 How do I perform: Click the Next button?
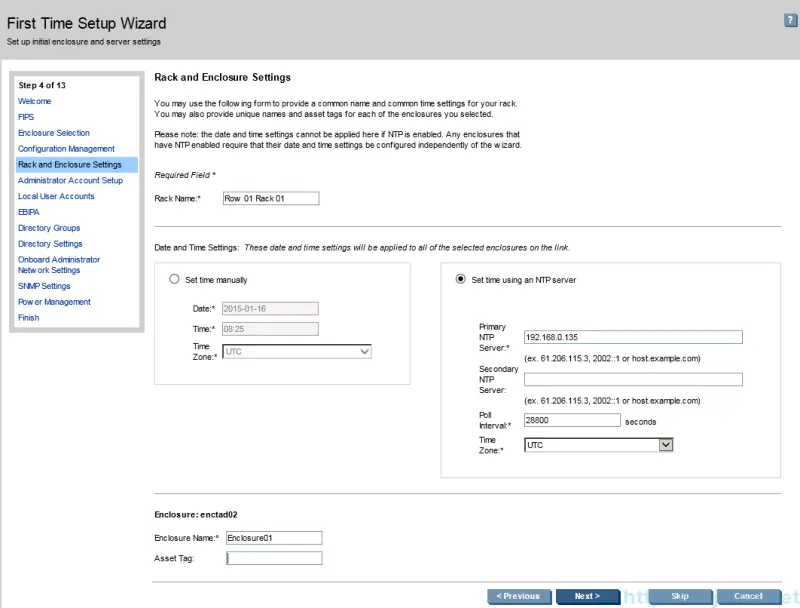[x=588, y=596]
